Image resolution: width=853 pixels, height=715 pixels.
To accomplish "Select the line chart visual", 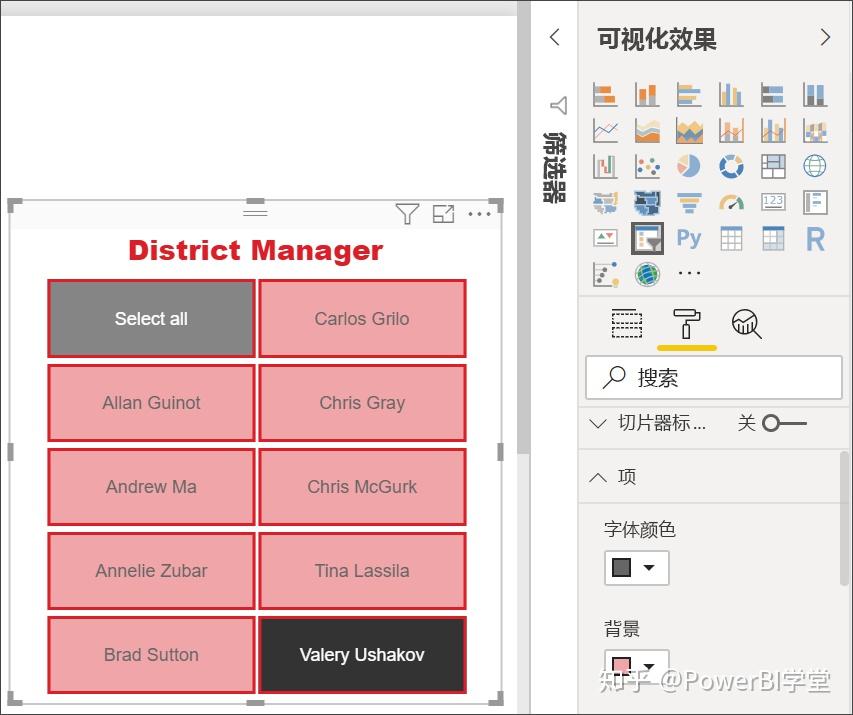I will tap(605, 131).
